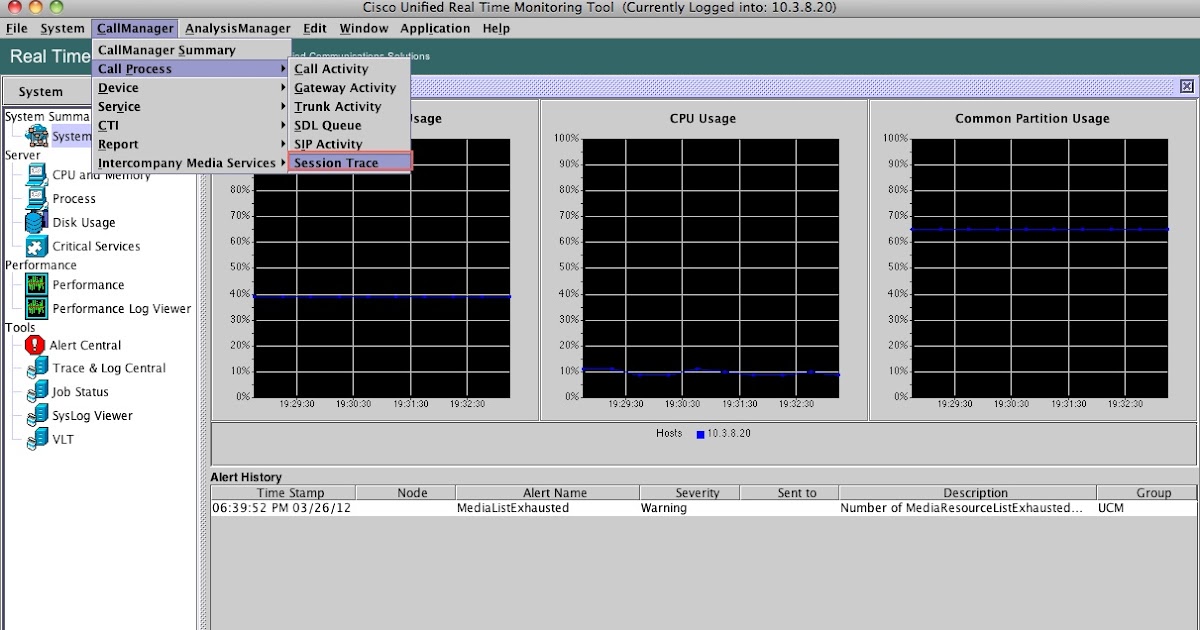Open the Performance monitor icon
1200x630 pixels.
point(36,285)
